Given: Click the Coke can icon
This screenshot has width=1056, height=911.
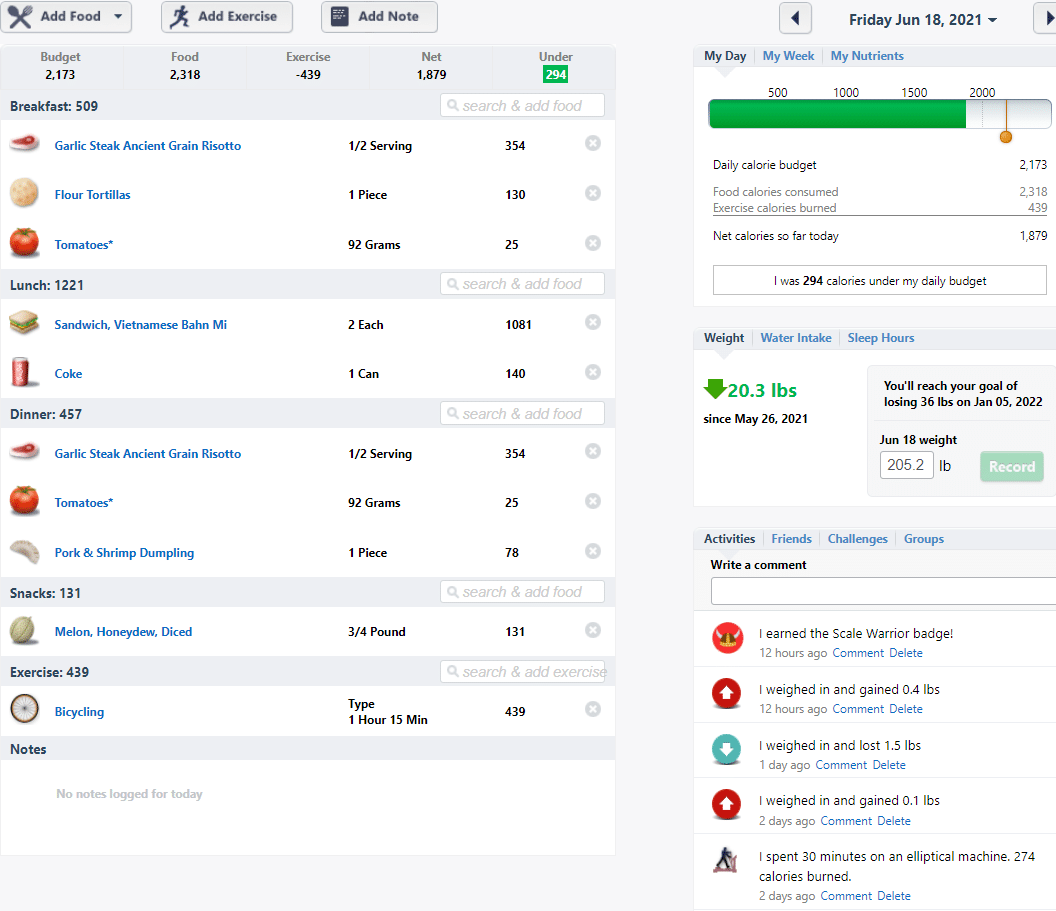Looking at the screenshot, I should pos(22,372).
